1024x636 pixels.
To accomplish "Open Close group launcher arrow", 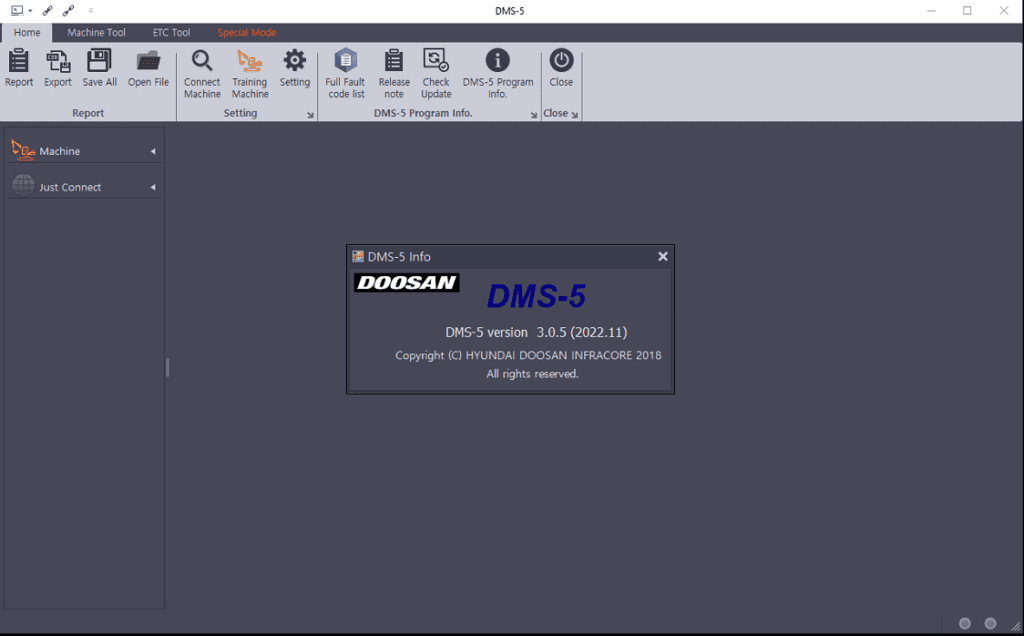I will pos(575,115).
